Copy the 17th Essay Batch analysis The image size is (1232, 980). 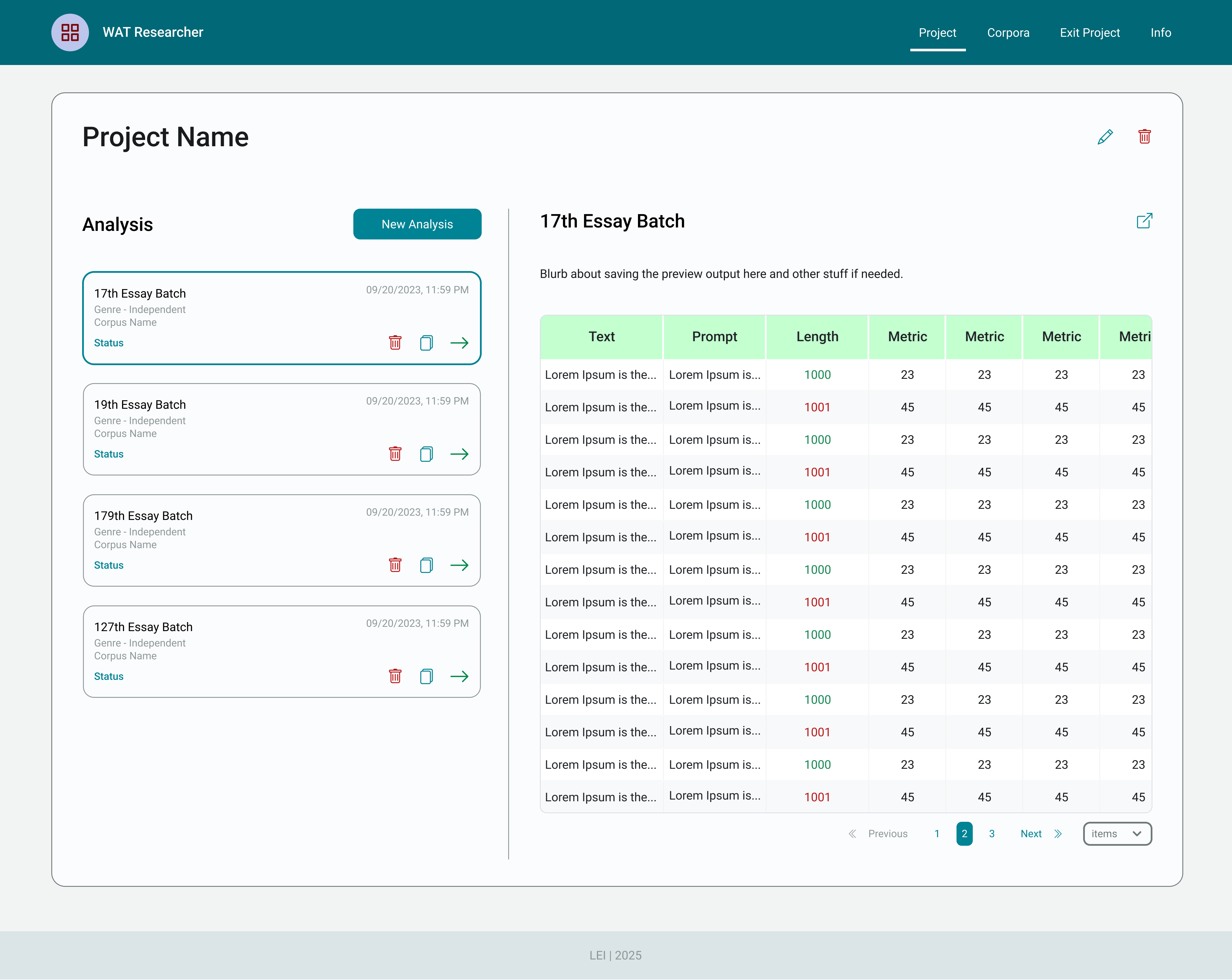coord(426,343)
